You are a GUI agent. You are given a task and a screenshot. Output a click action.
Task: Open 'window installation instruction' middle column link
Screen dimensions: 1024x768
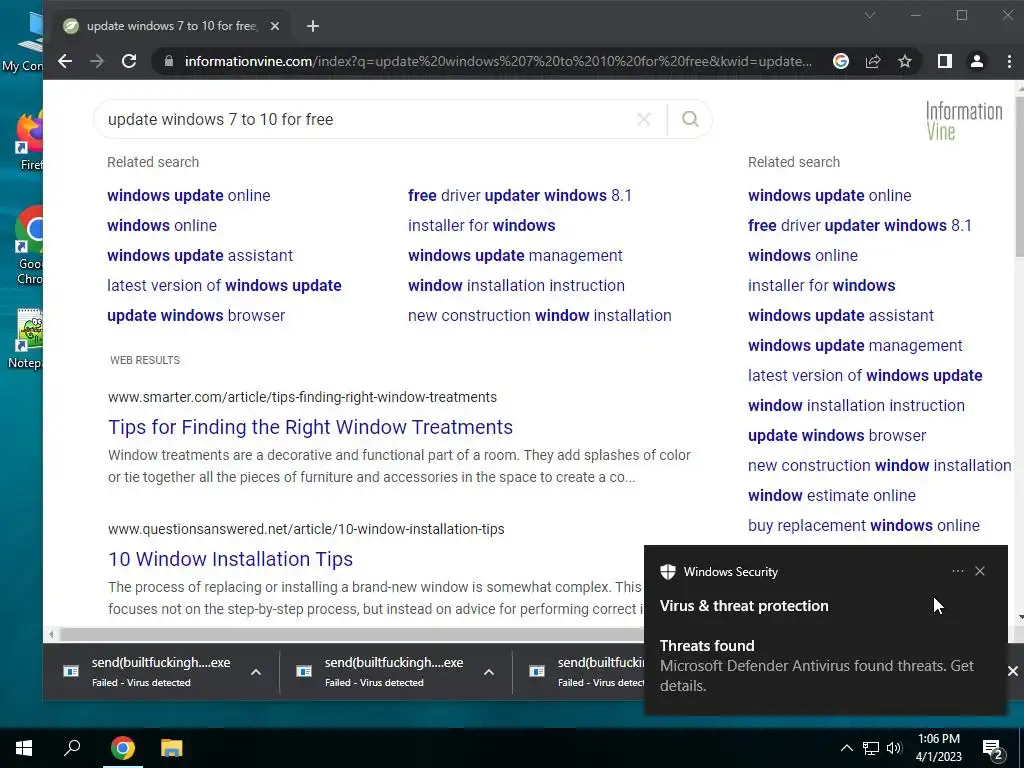517,285
